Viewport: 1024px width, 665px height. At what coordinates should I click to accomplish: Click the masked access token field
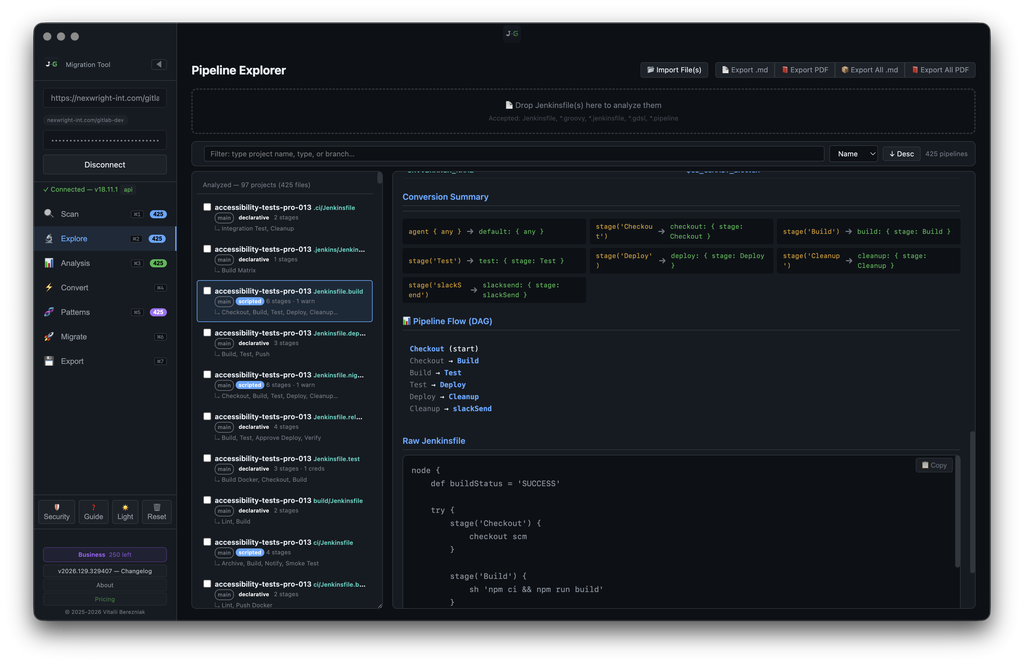[x=104, y=140]
